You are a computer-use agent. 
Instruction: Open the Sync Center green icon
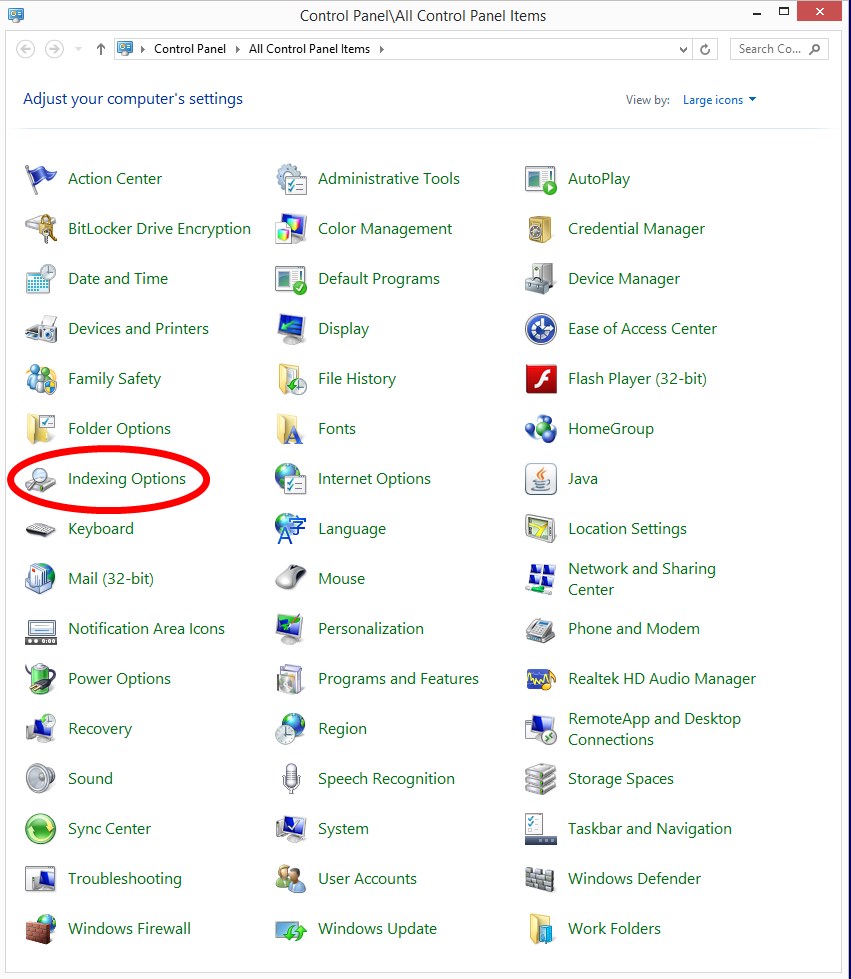(x=41, y=829)
